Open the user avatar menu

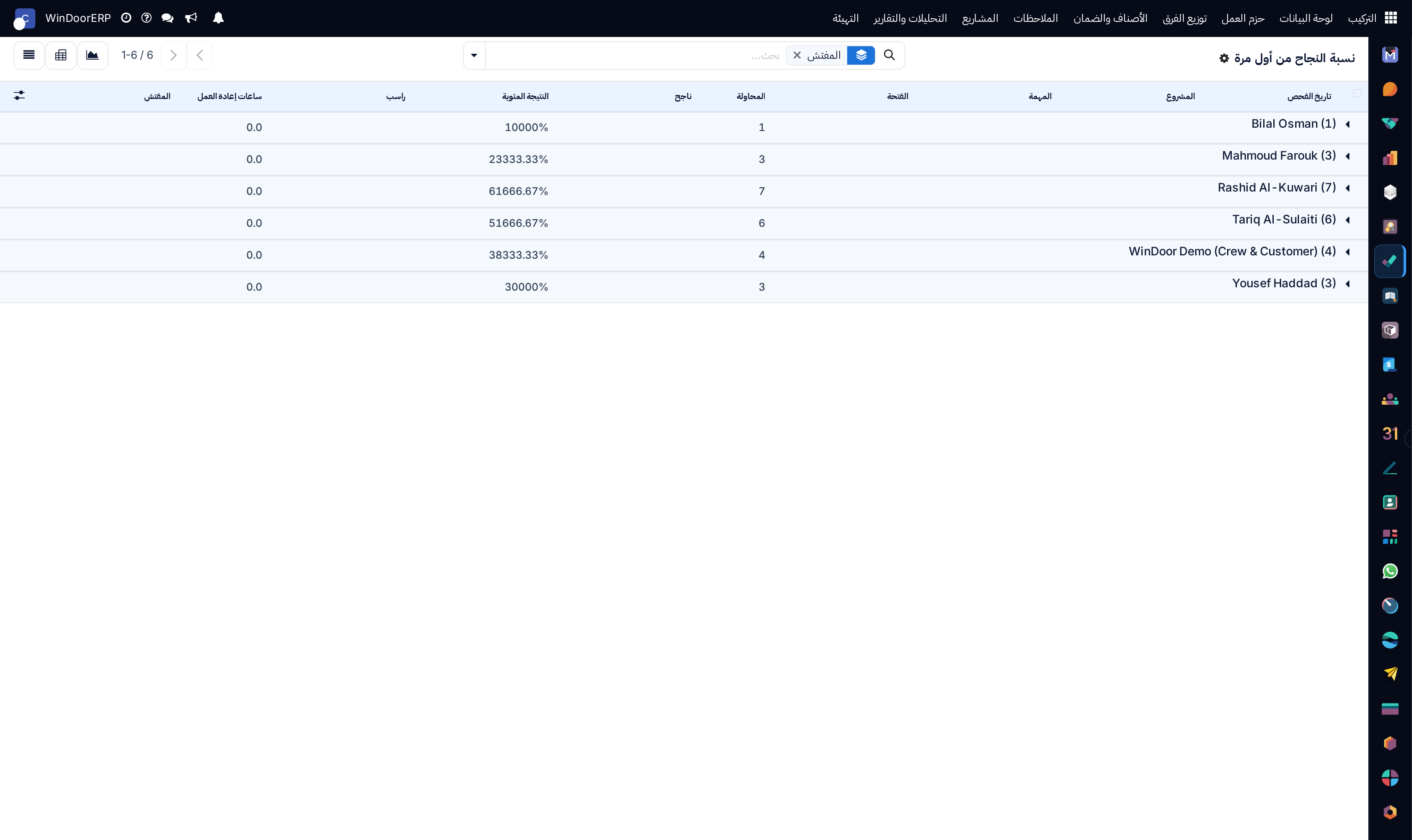[24, 18]
